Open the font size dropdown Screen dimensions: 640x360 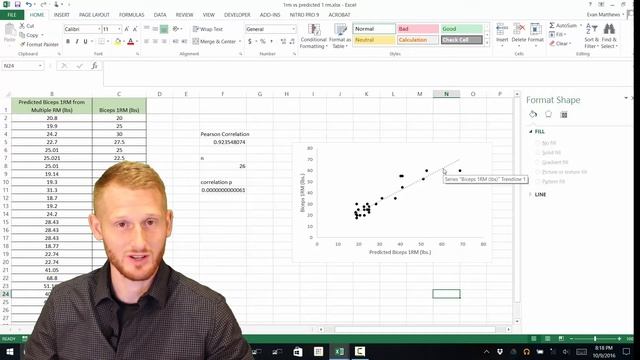[x=119, y=29]
